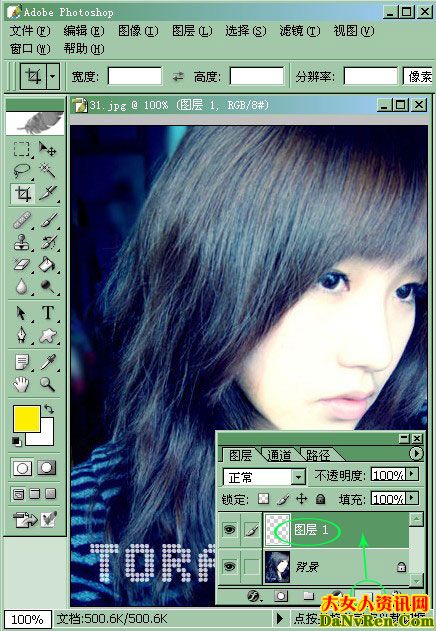
Task: Select the Lasso tool
Action: pos(22,171)
